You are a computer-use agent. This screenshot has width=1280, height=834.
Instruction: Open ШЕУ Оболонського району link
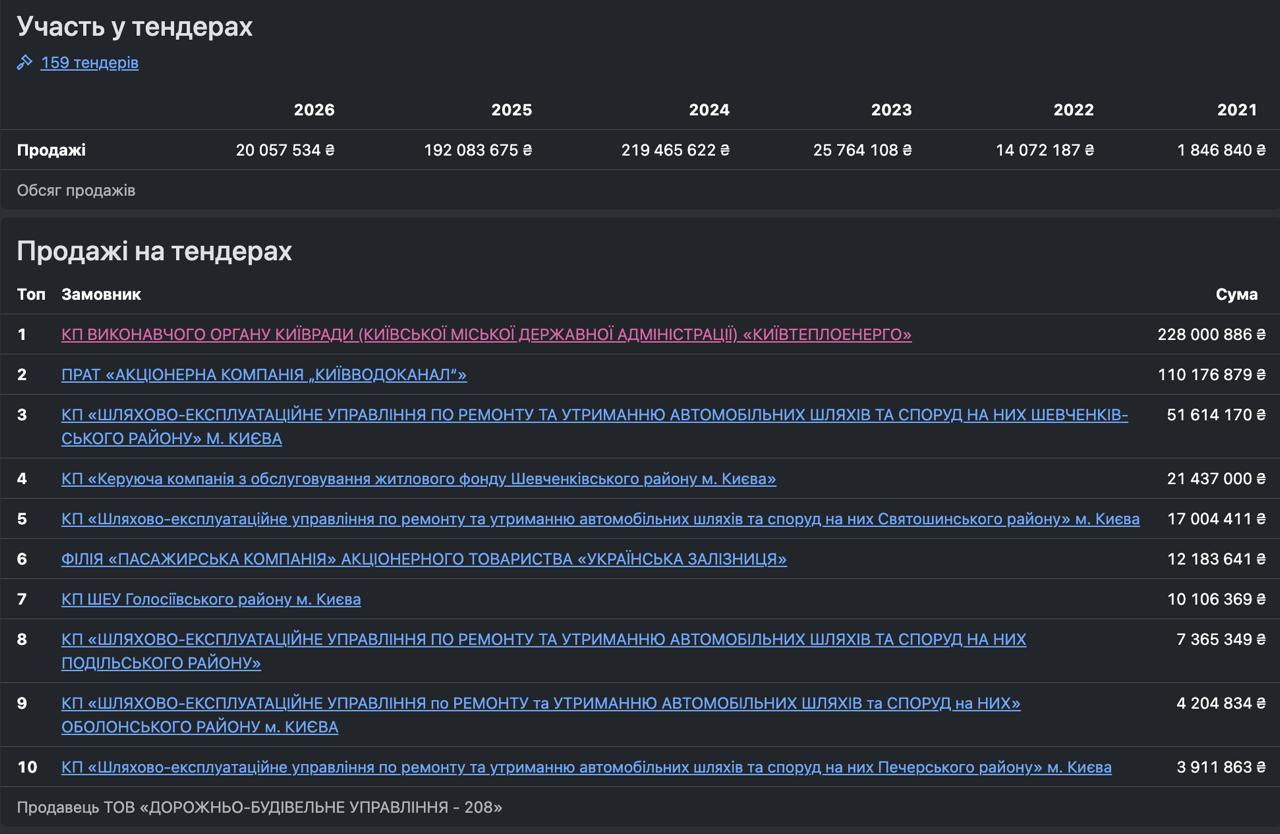click(541, 715)
